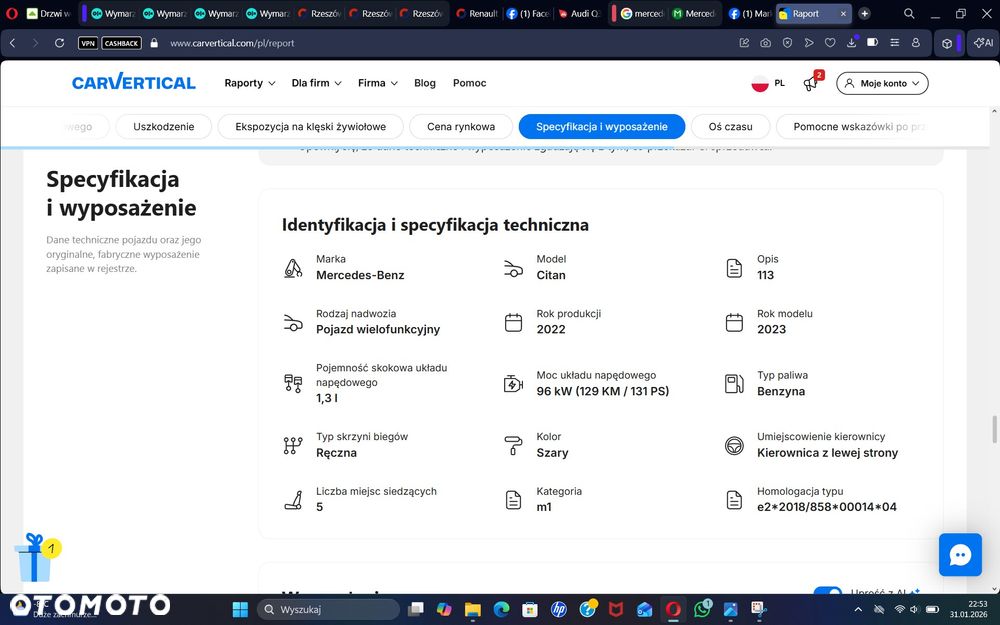
Task: Open the Pomoc page
Action: [x=469, y=83]
